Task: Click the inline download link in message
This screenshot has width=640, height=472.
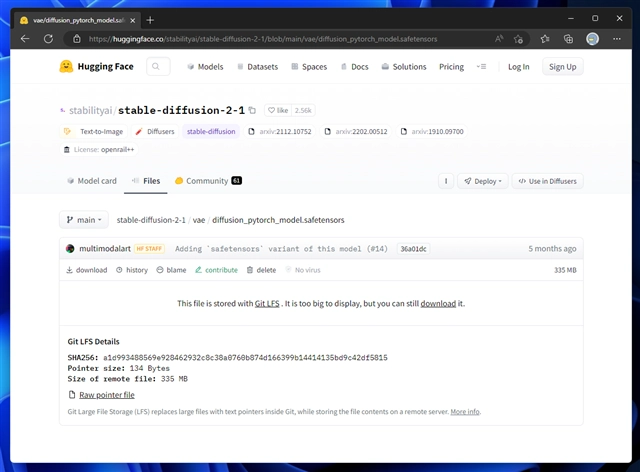Action: tap(438, 303)
